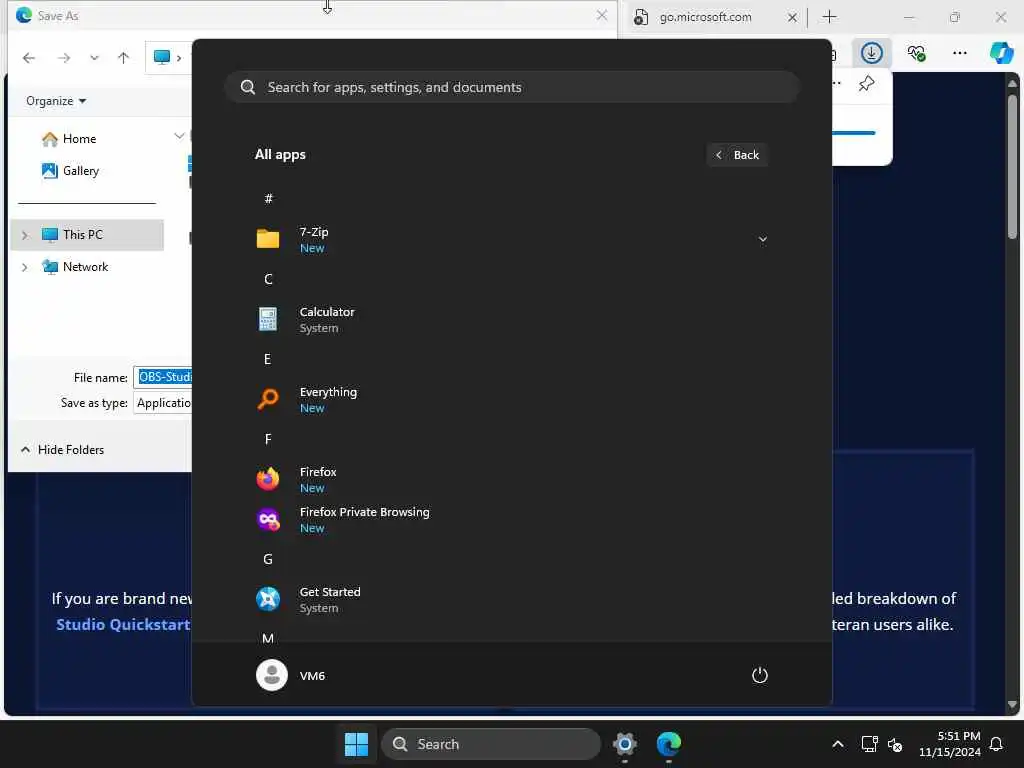Go forward in the Save As dialog
Screen dimensions: 1024x768
click(x=63, y=58)
